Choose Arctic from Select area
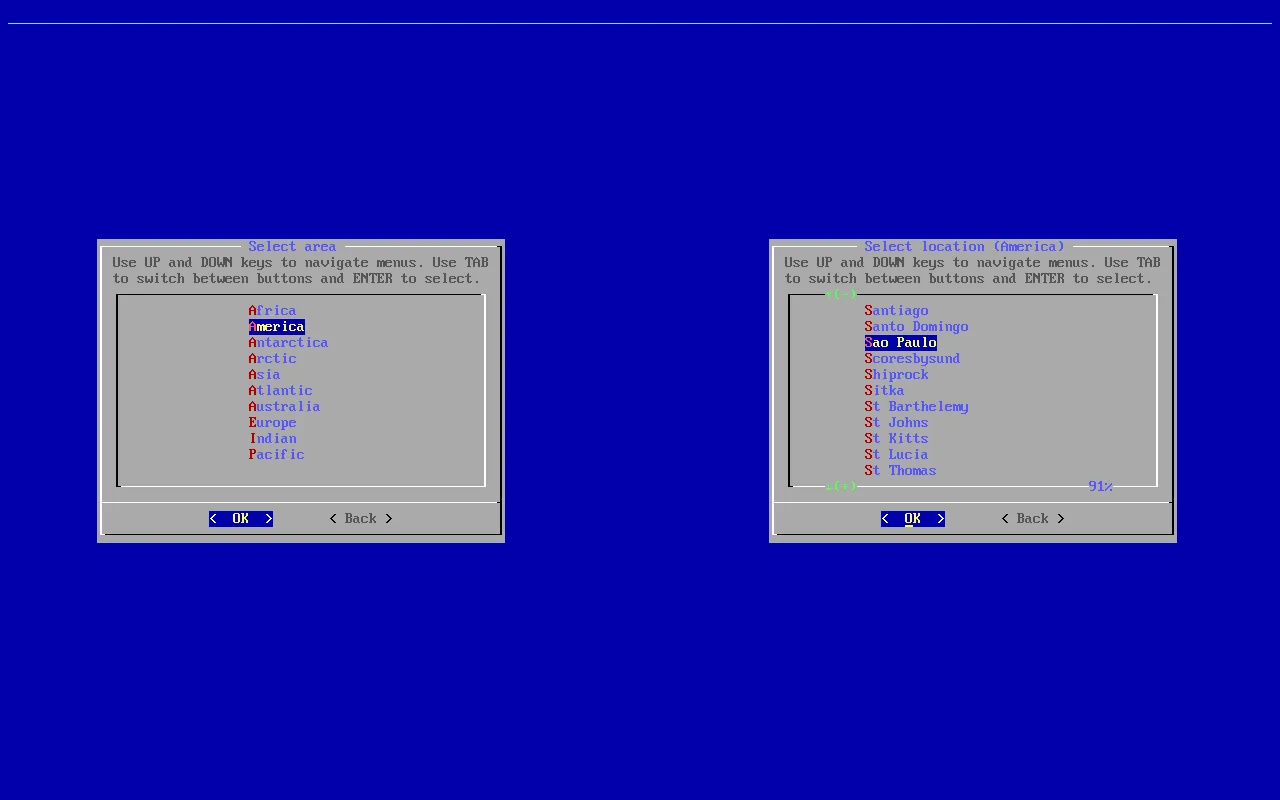The width and height of the screenshot is (1280, 800). 273,359
